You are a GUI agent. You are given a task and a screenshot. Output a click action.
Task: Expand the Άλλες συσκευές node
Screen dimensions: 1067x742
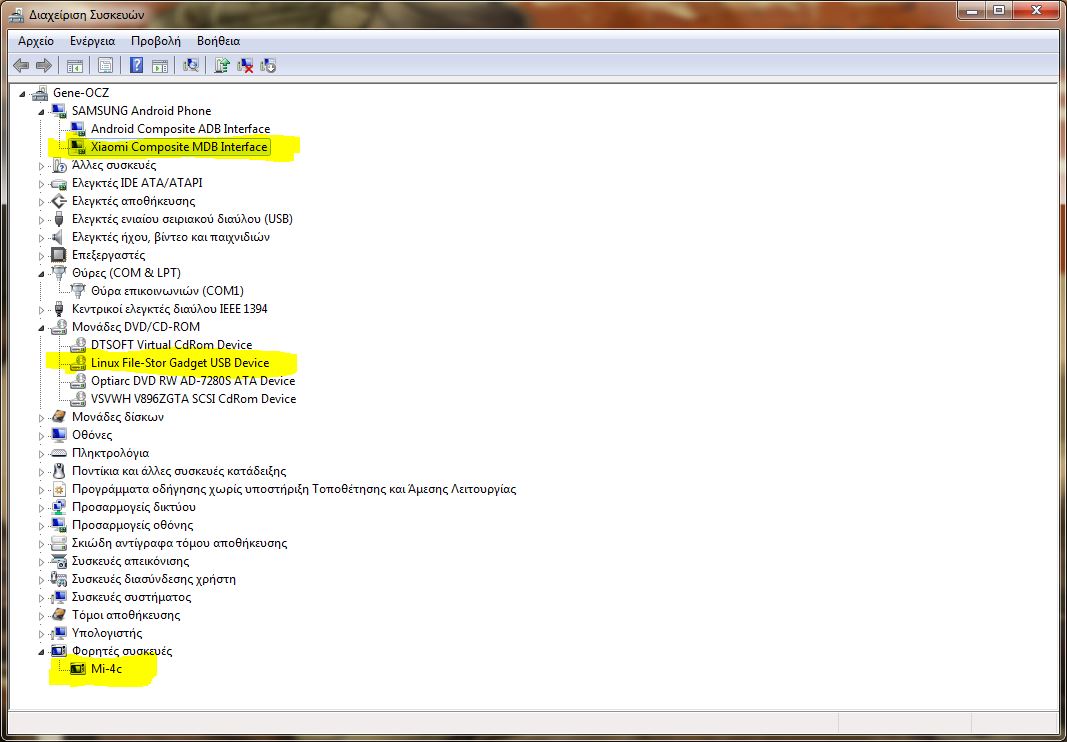point(42,165)
